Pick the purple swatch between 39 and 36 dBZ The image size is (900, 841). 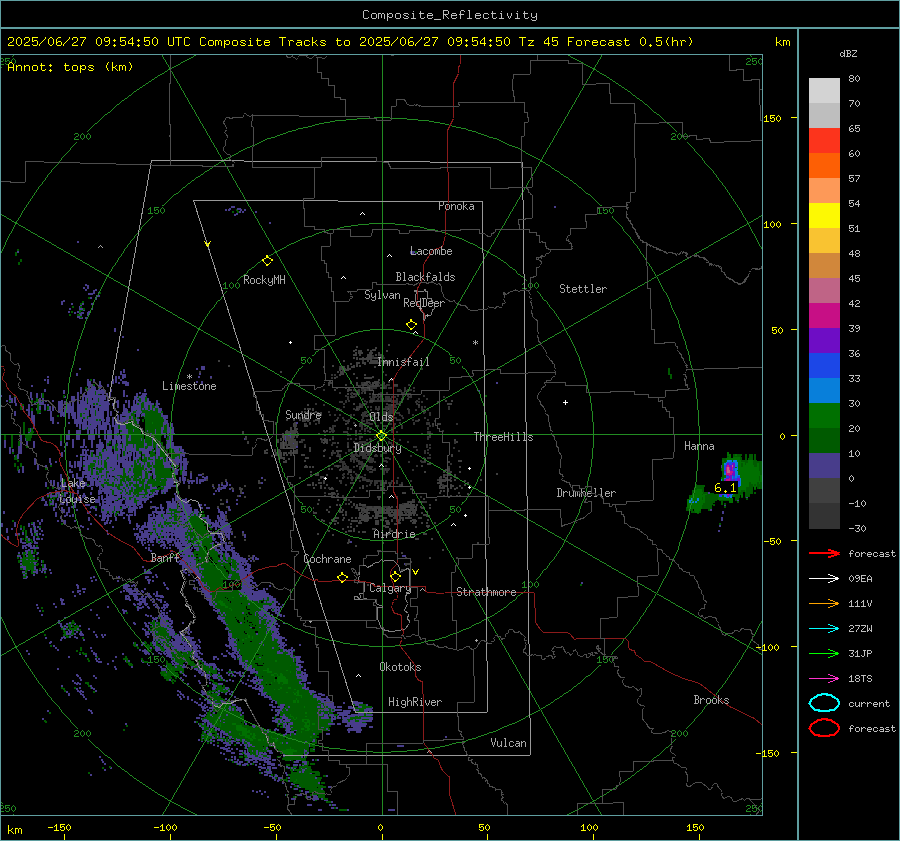click(x=824, y=341)
